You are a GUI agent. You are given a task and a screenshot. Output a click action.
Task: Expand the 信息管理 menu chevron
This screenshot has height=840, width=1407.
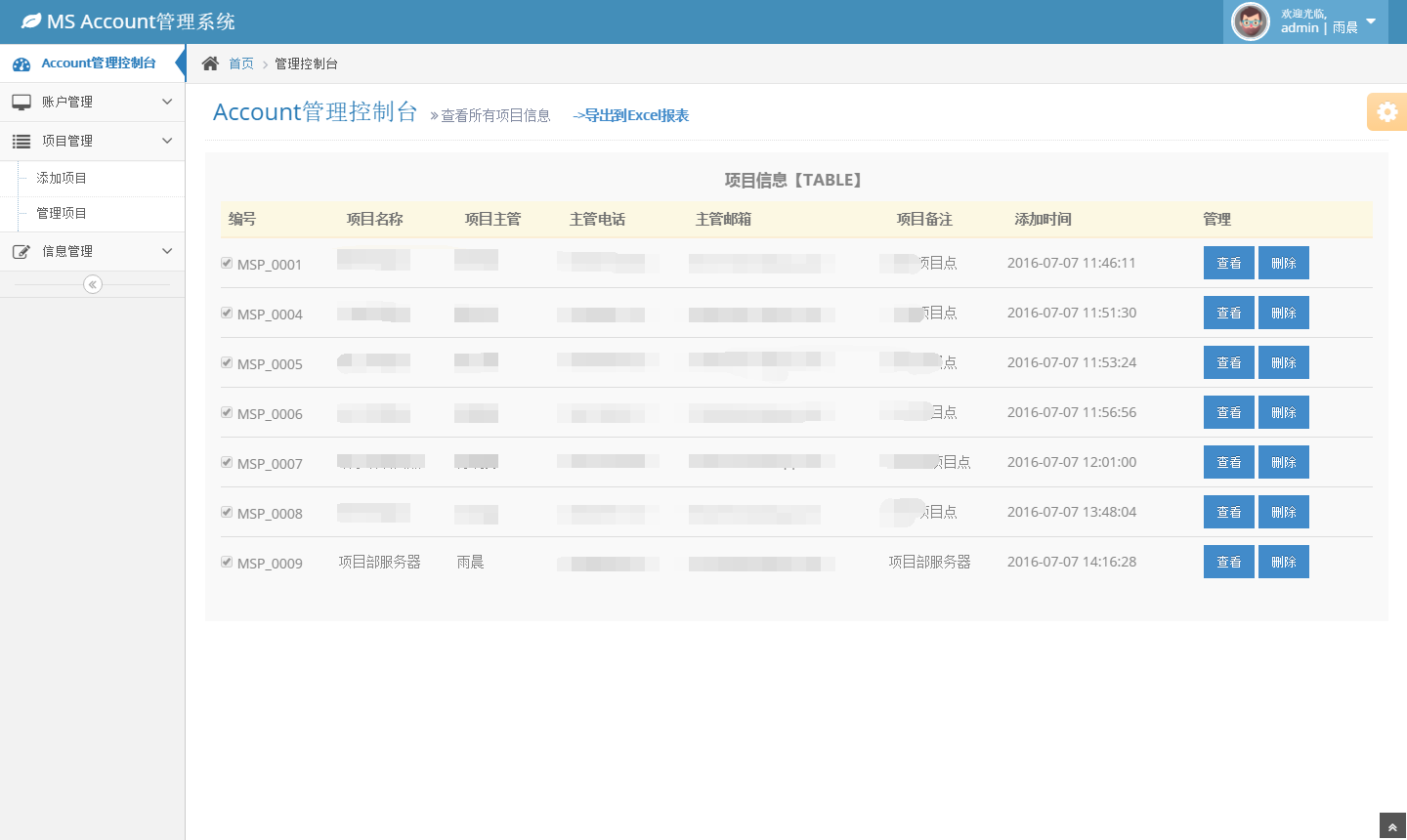coord(167,251)
